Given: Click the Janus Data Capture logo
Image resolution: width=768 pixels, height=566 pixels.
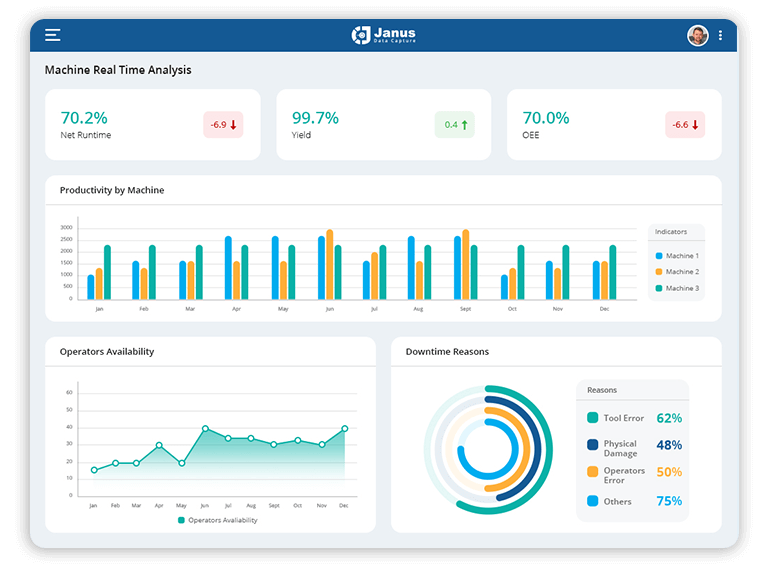Looking at the screenshot, I should click(384, 36).
